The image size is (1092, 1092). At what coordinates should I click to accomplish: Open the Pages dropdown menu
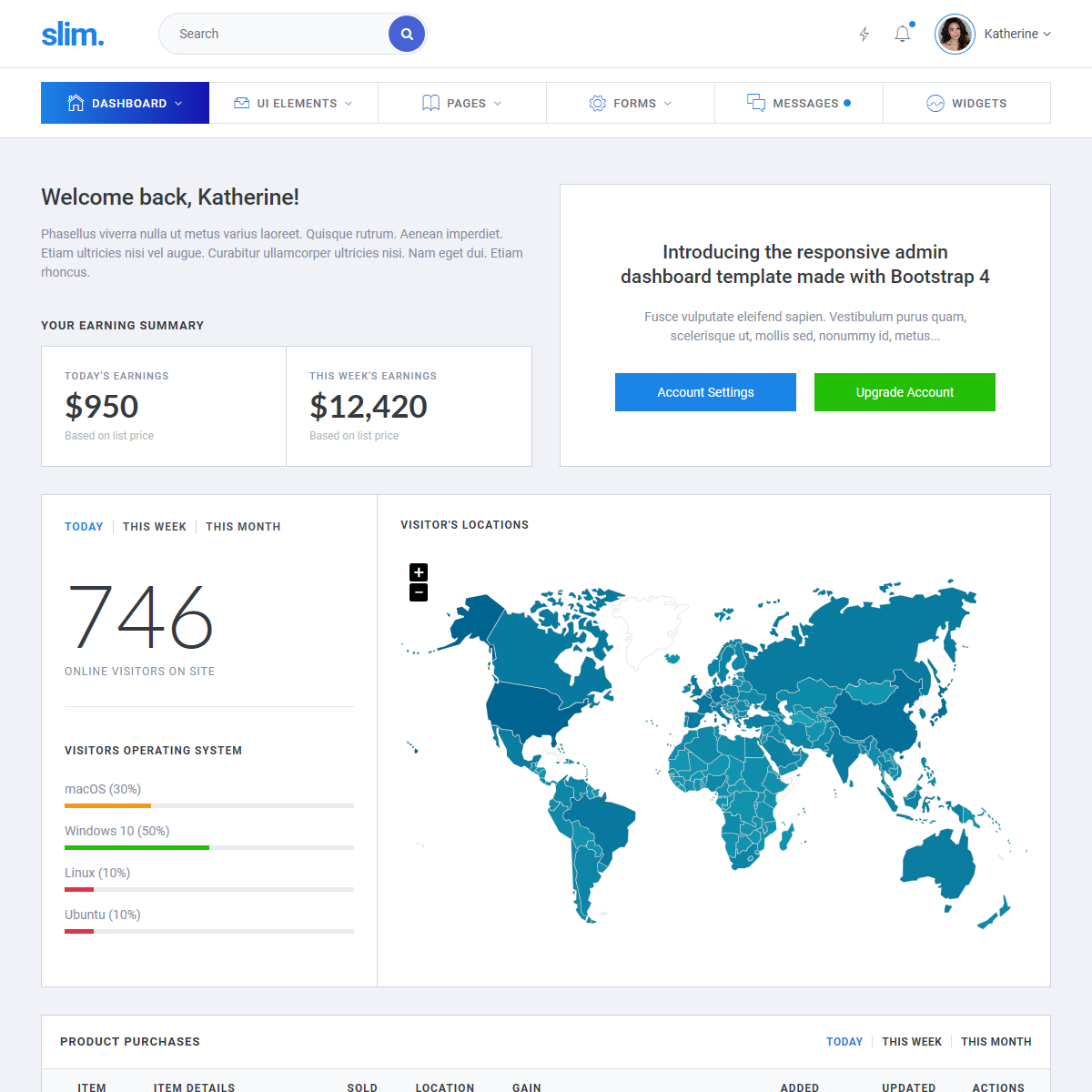click(x=498, y=104)
